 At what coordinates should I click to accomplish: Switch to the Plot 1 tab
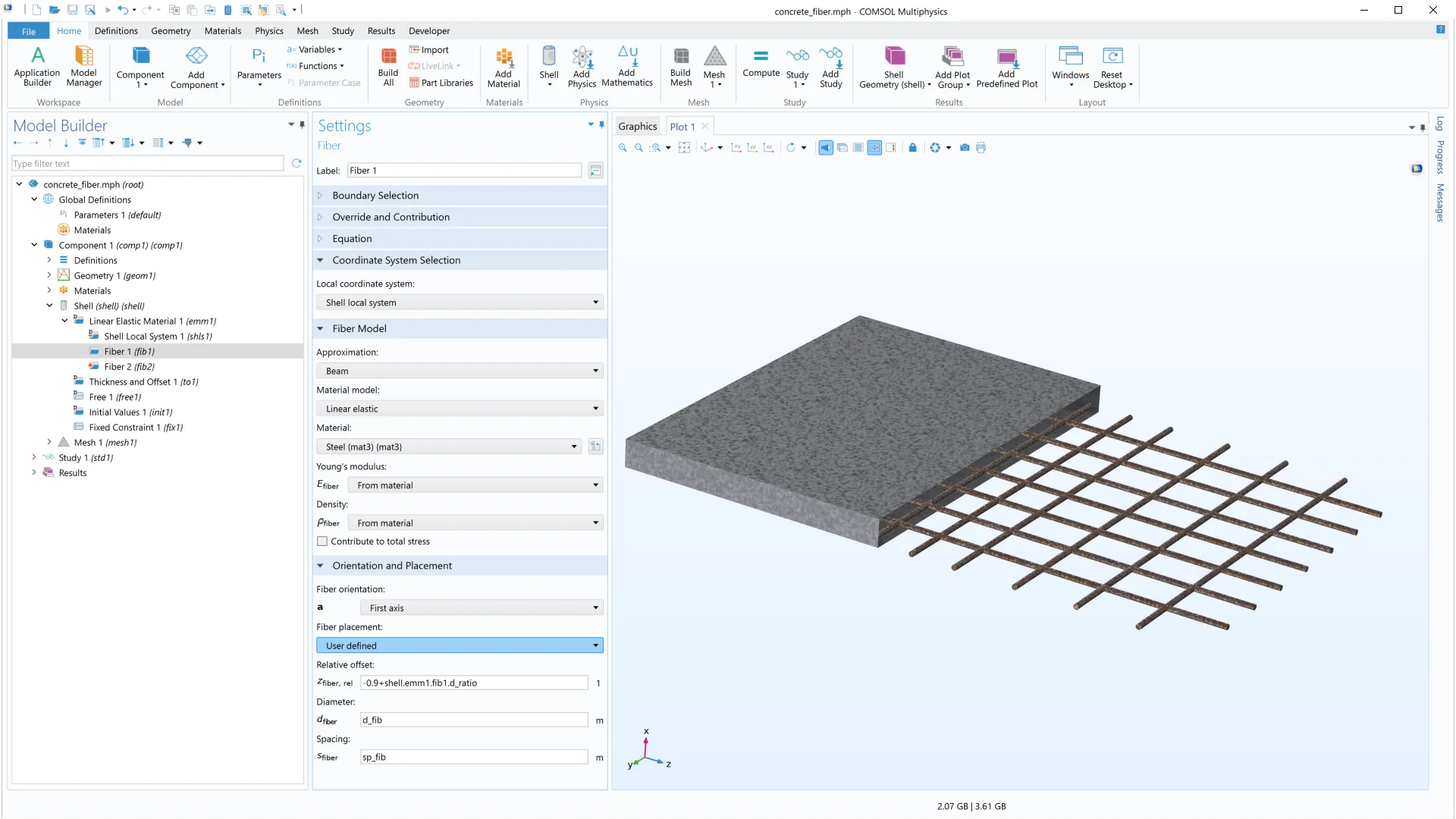point(682,127)
